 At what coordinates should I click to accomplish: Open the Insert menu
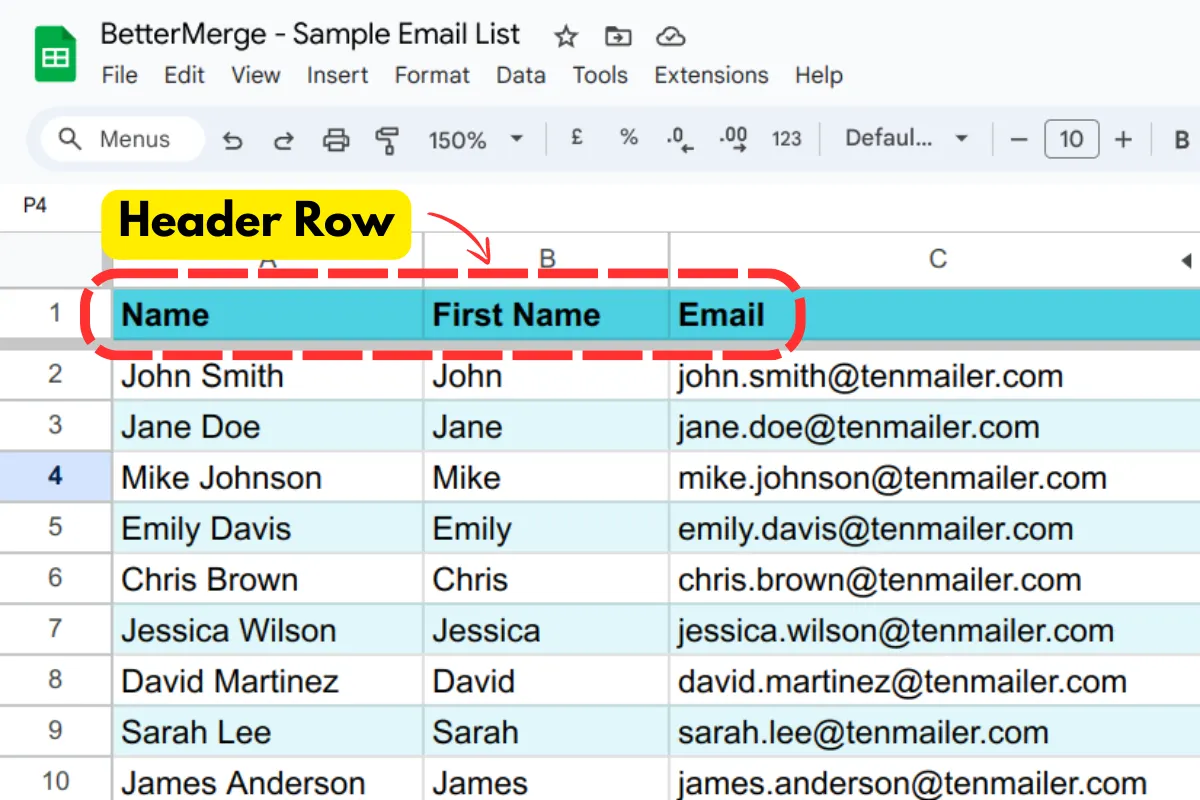point(337,75)
